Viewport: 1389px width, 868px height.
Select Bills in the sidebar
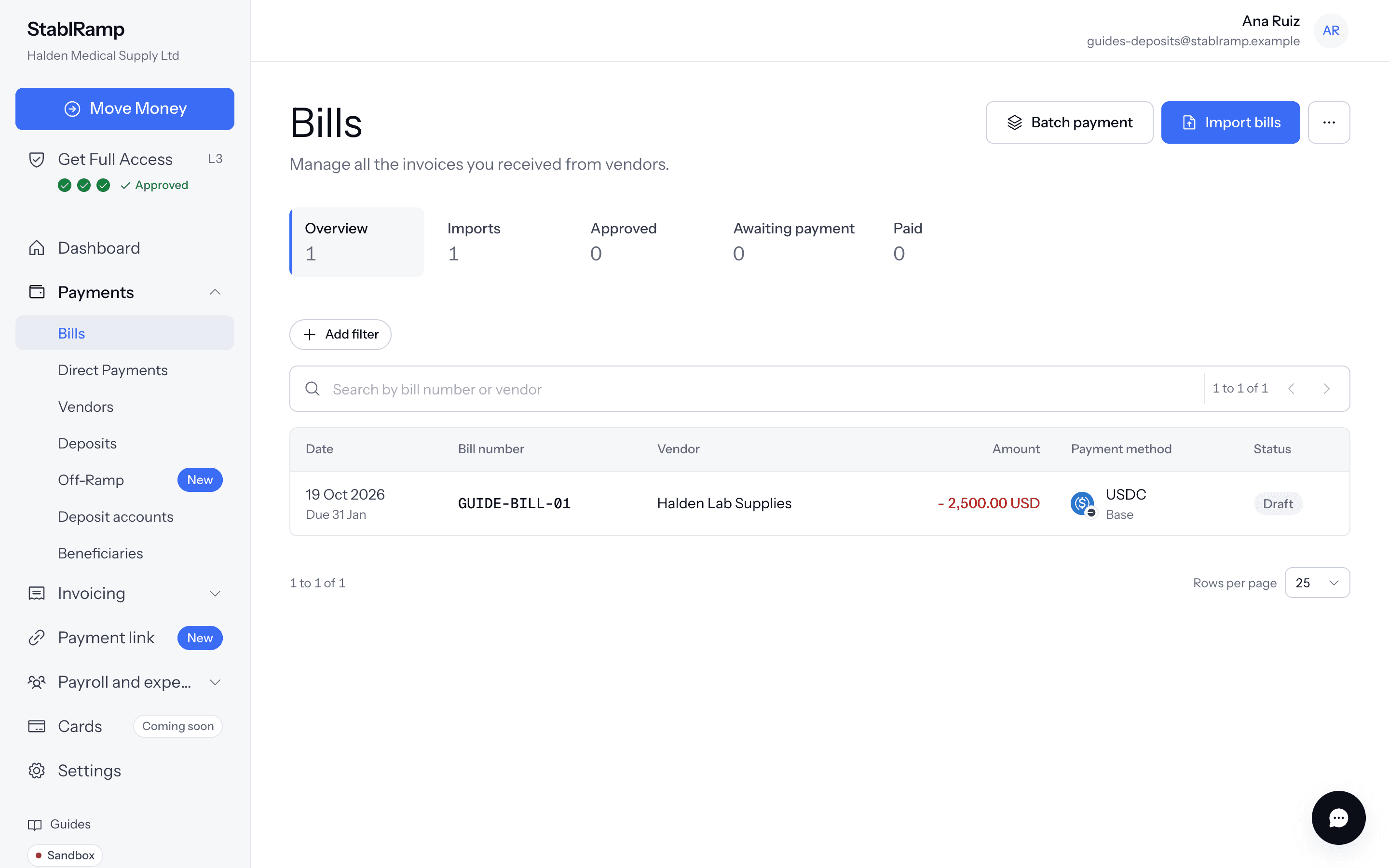click(x=124, y=333)
